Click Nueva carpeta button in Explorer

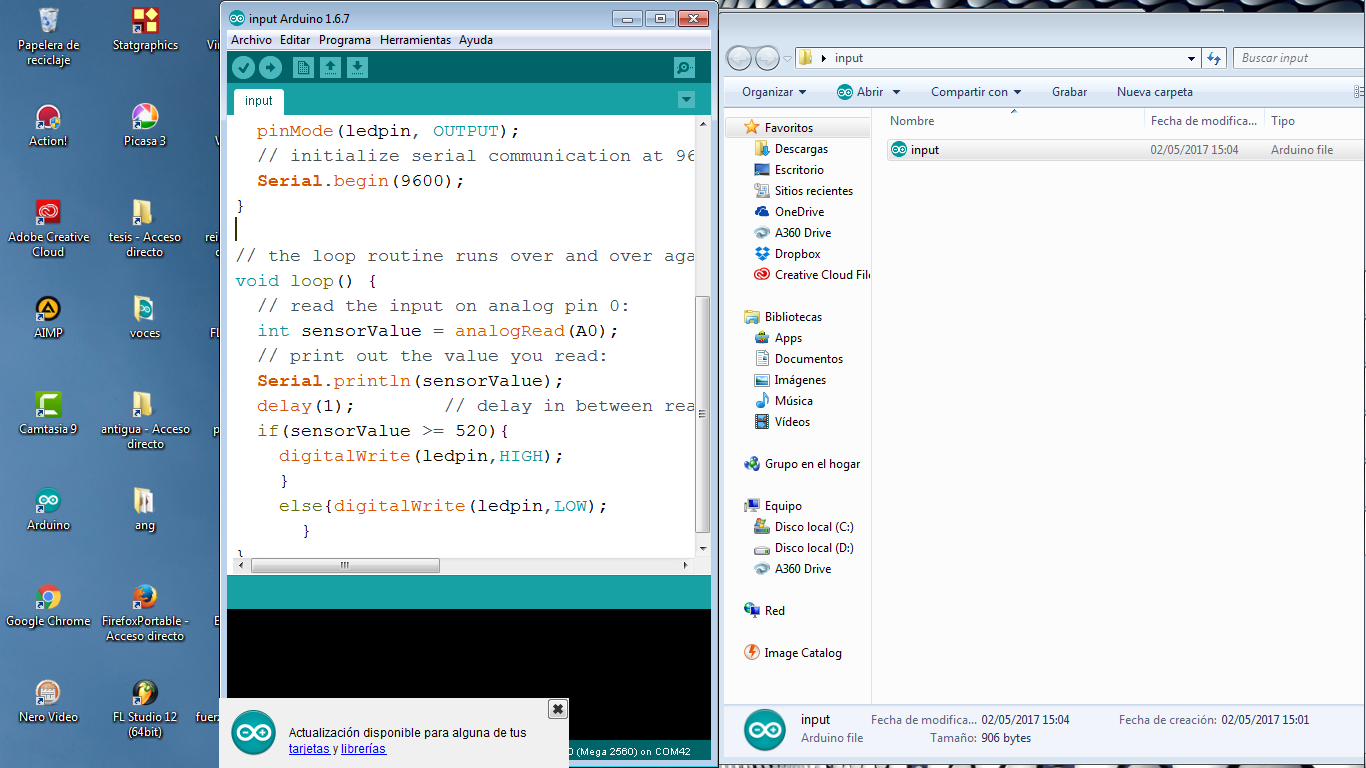1155,92
